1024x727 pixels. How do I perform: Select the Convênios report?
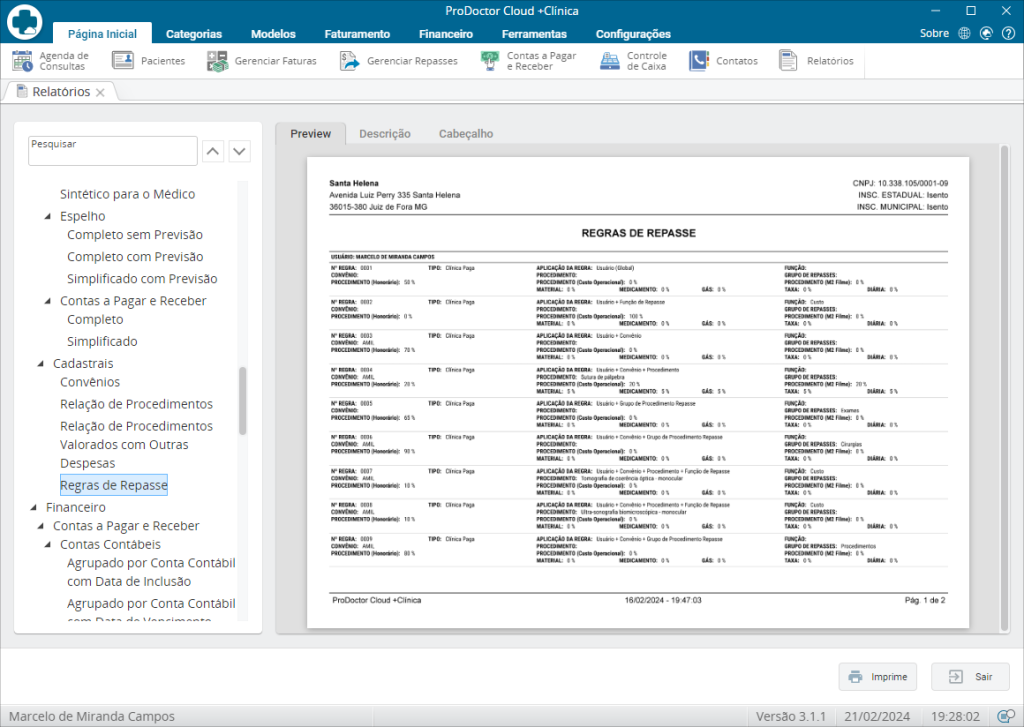click(x=90, y=382)
